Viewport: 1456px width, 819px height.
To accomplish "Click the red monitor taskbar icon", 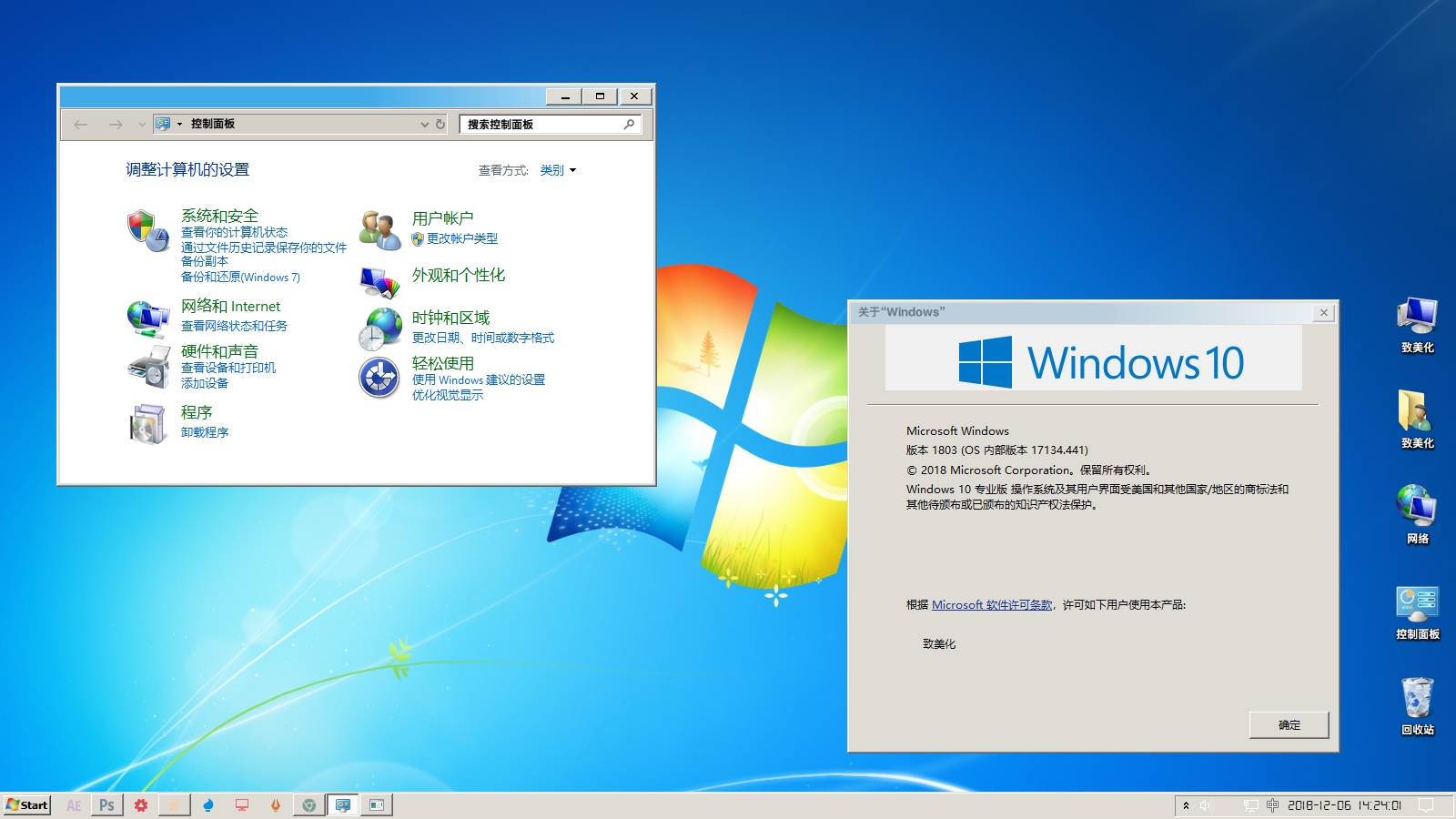I will click(x=242, y=805).
